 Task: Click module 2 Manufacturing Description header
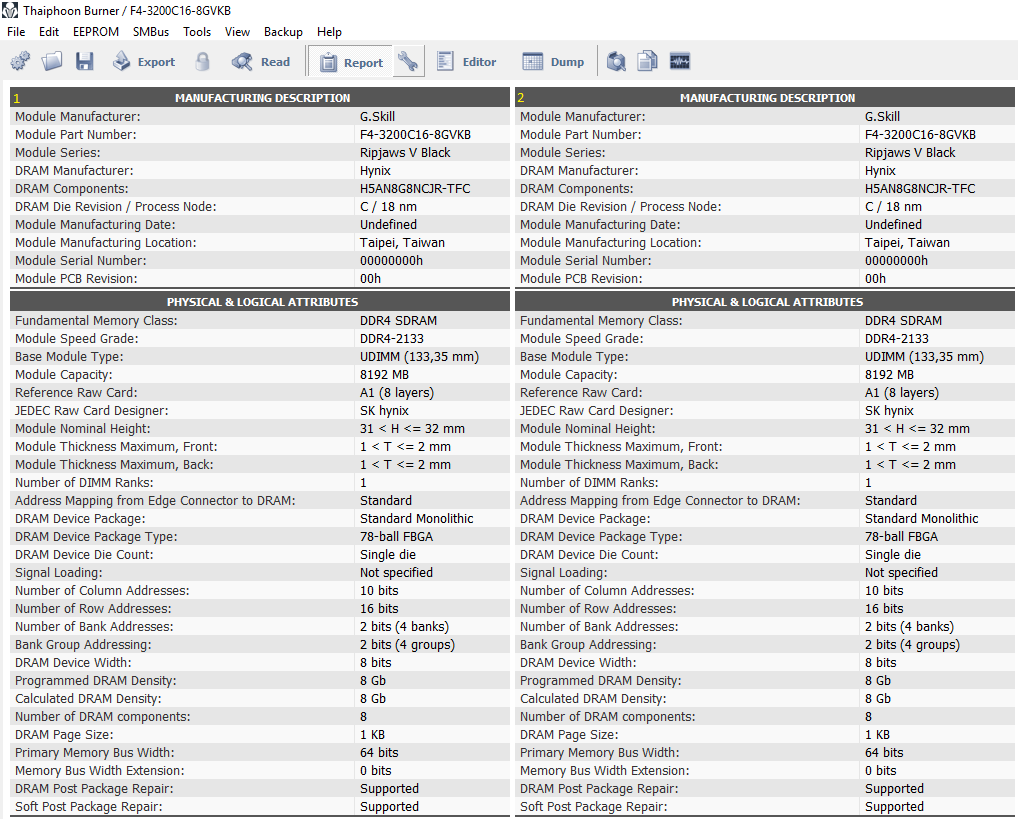point(765,98)
